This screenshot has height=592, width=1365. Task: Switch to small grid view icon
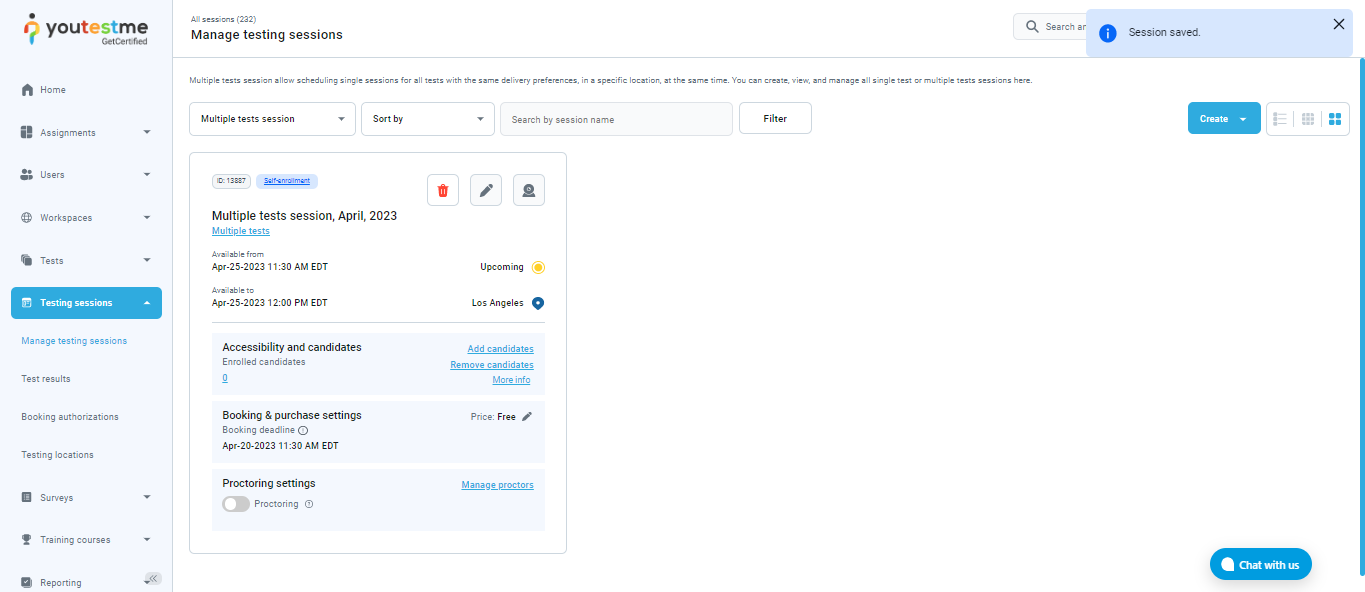coord(1308,119)
